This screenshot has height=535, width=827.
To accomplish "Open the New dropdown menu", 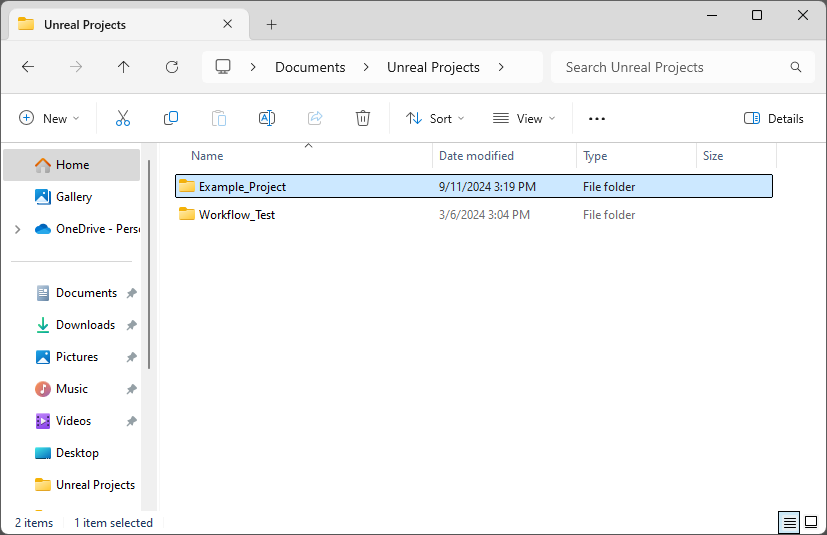I will (x=49, y=118).
